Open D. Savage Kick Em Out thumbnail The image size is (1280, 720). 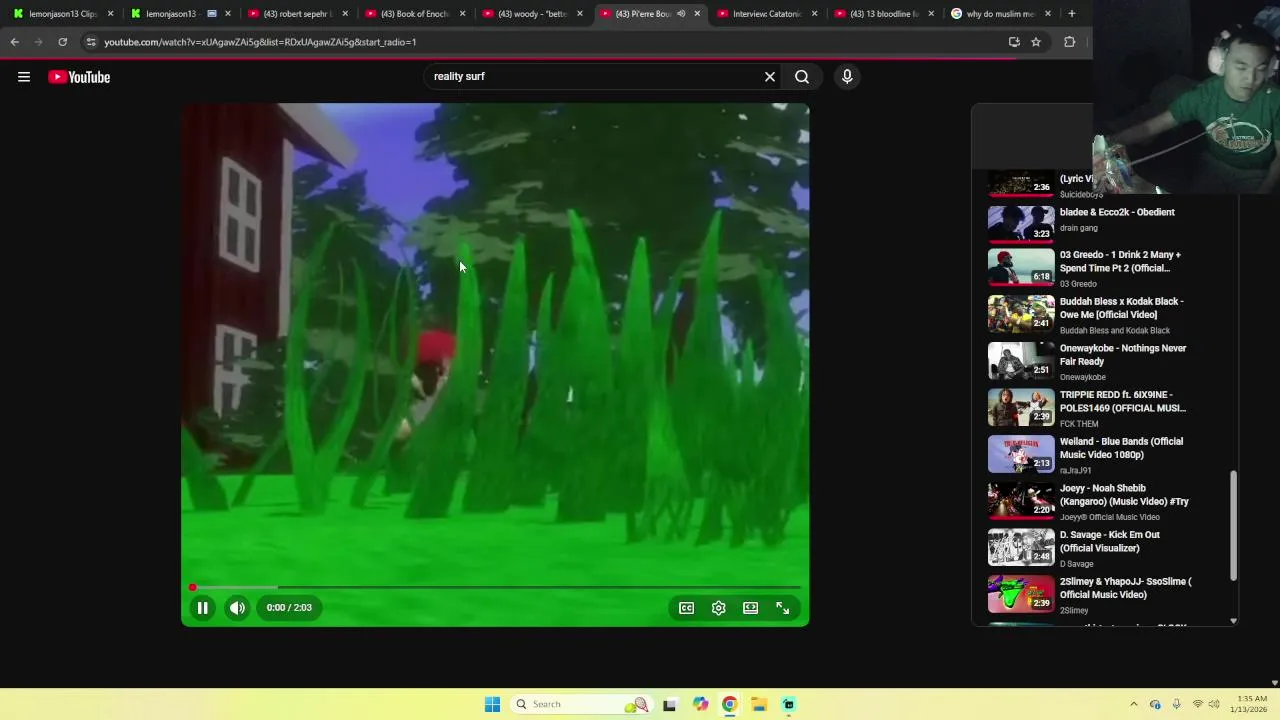[x=1021, y=547]
